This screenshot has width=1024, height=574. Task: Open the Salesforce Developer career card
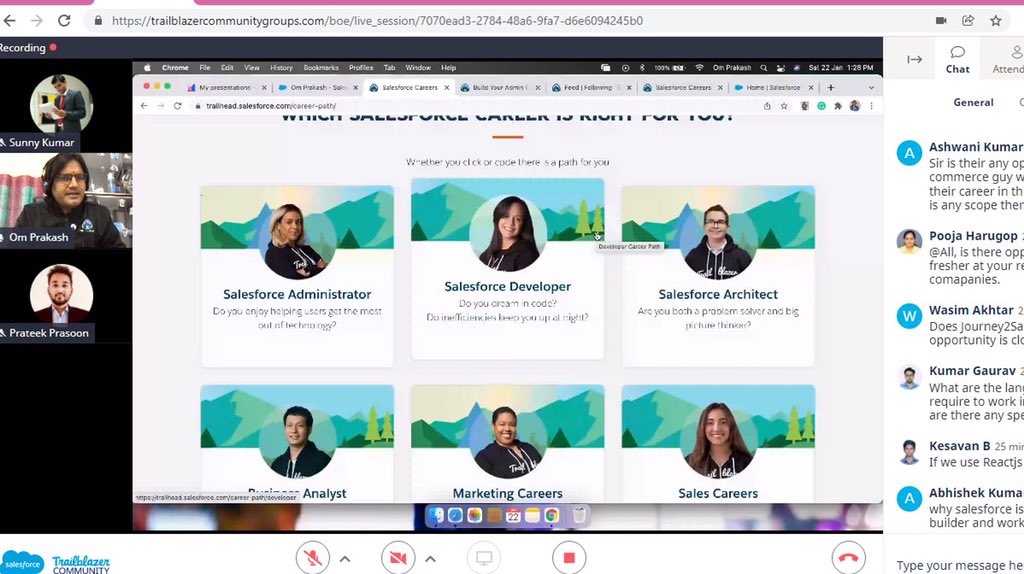507,268
